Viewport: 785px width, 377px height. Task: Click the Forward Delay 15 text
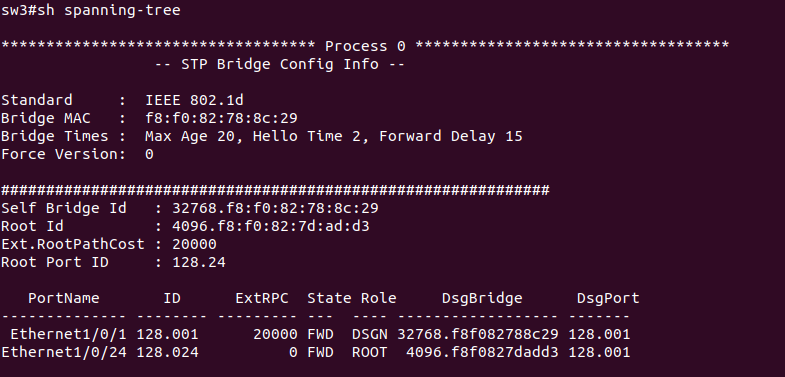(451, 136)
